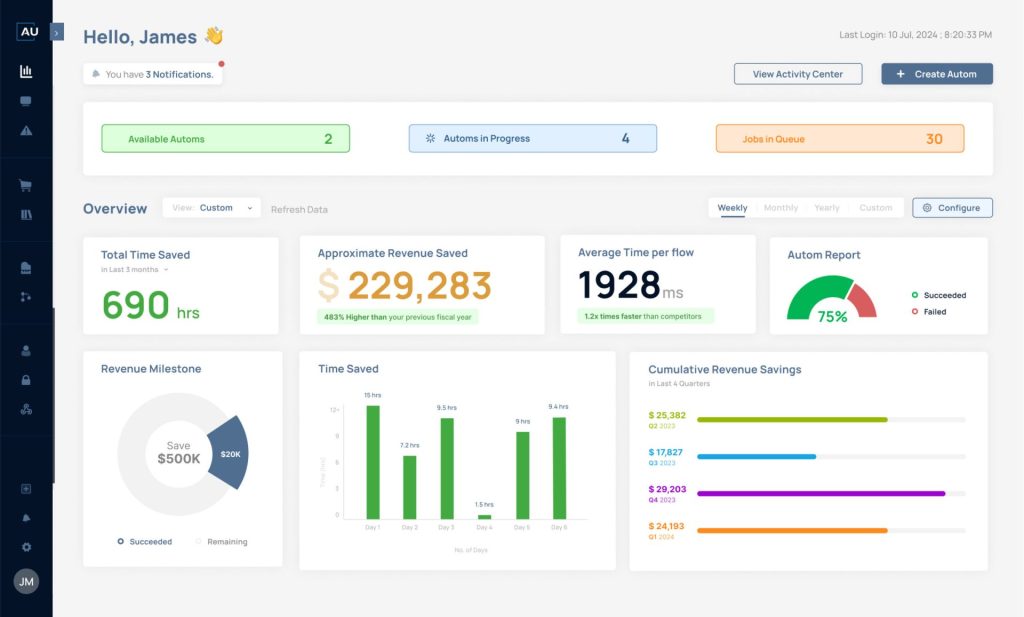Open the settings gear icon in sidebar
This screenshot has width=1024, height=617.
26,547
